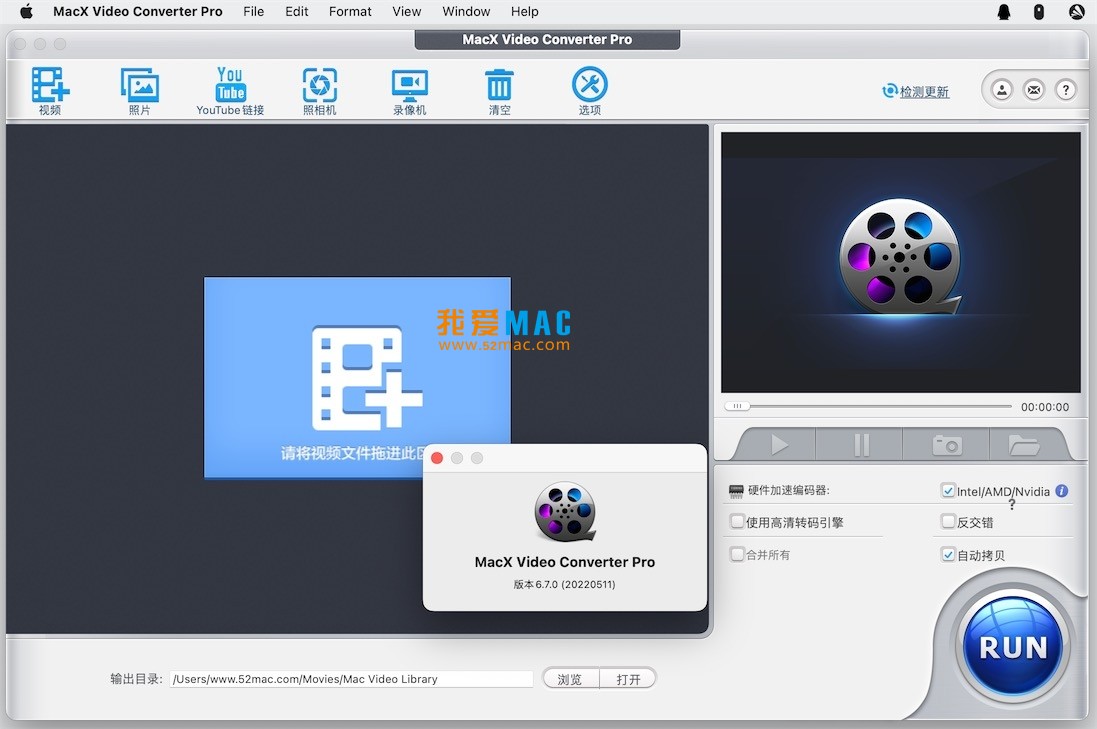Click the version text 版本 6.7.0 (20220511)
Screen dimensions: 1097x729
(x=565, y=584)
